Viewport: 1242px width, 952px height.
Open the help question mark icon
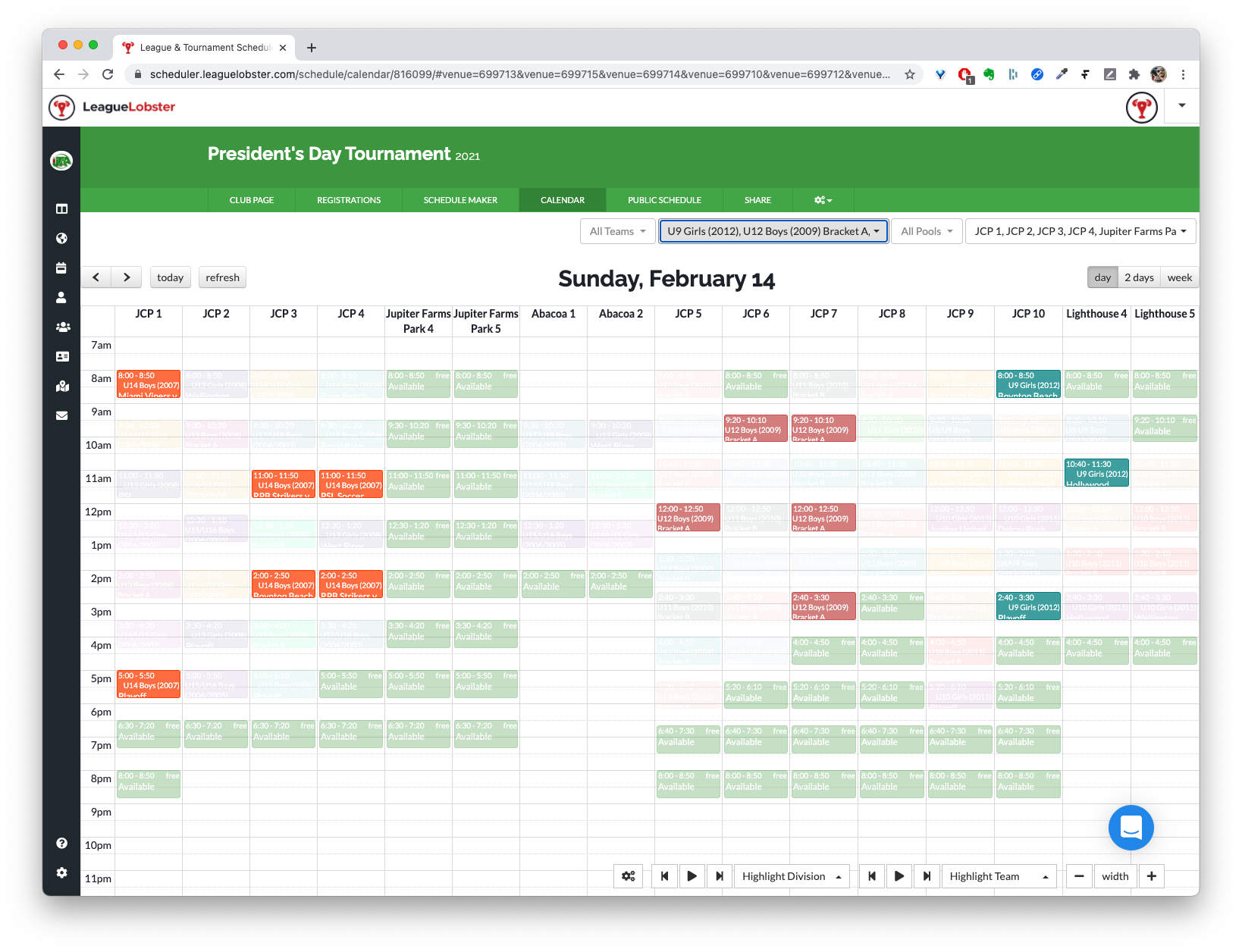click(61, 843)
